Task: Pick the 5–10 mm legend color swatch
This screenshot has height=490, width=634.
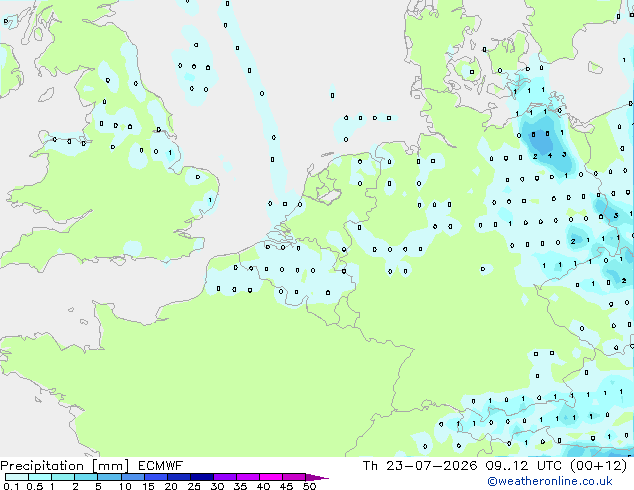Action: click(109, 477)
